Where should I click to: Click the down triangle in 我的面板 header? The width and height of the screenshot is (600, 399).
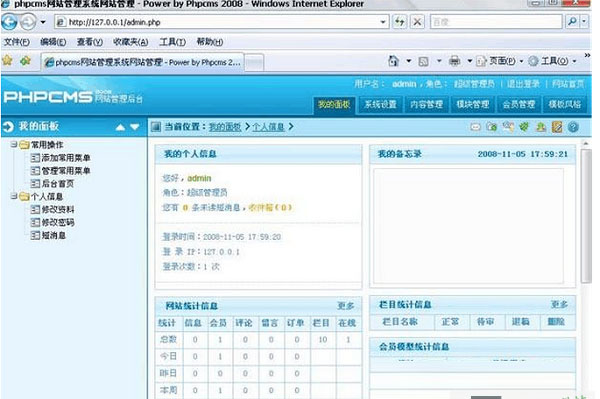(x=135, y=127)
